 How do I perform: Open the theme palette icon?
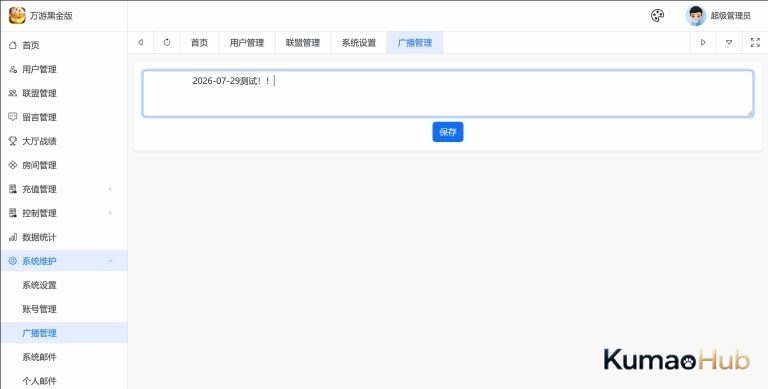click(657, 16)
